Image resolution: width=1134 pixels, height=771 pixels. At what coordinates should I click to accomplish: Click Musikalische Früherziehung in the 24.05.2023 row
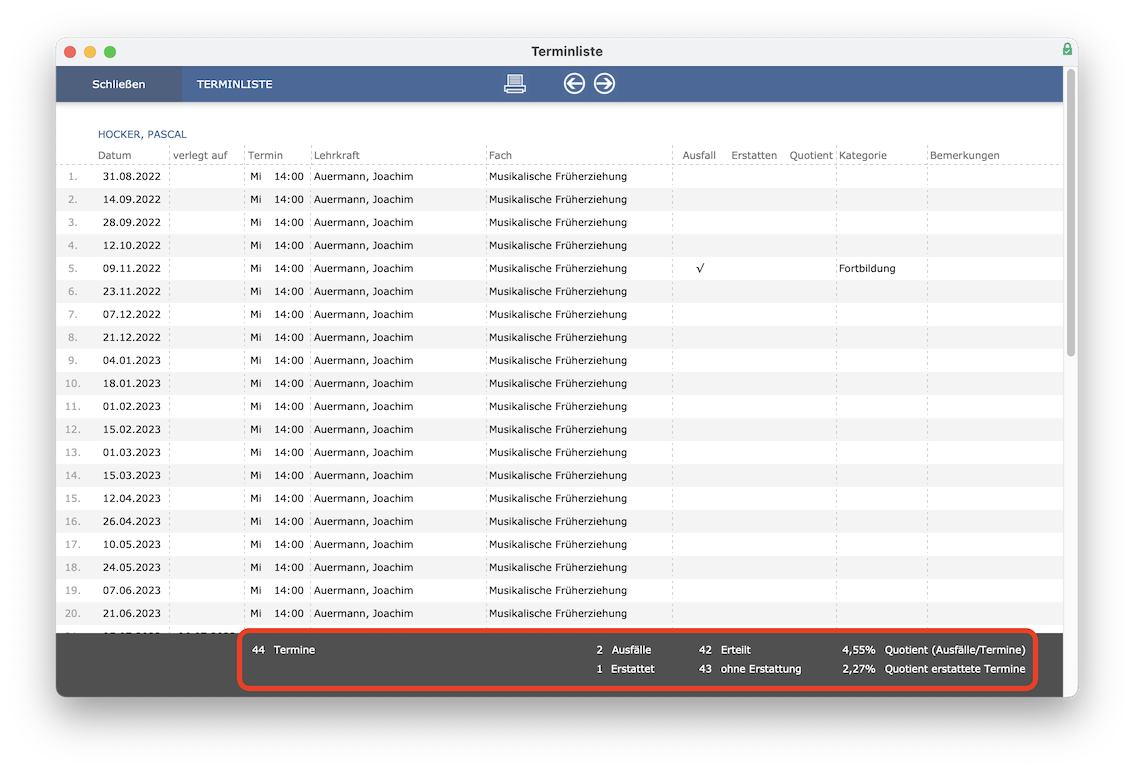(x=558, y=568)
